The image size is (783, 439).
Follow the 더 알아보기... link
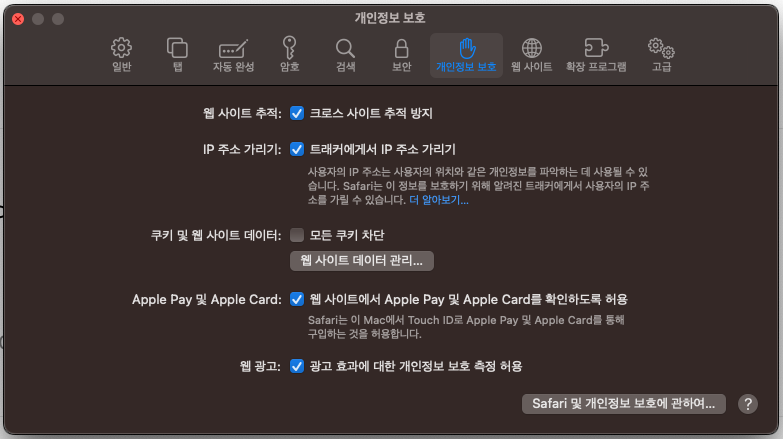pyautogui.click(x=439, y=200)
